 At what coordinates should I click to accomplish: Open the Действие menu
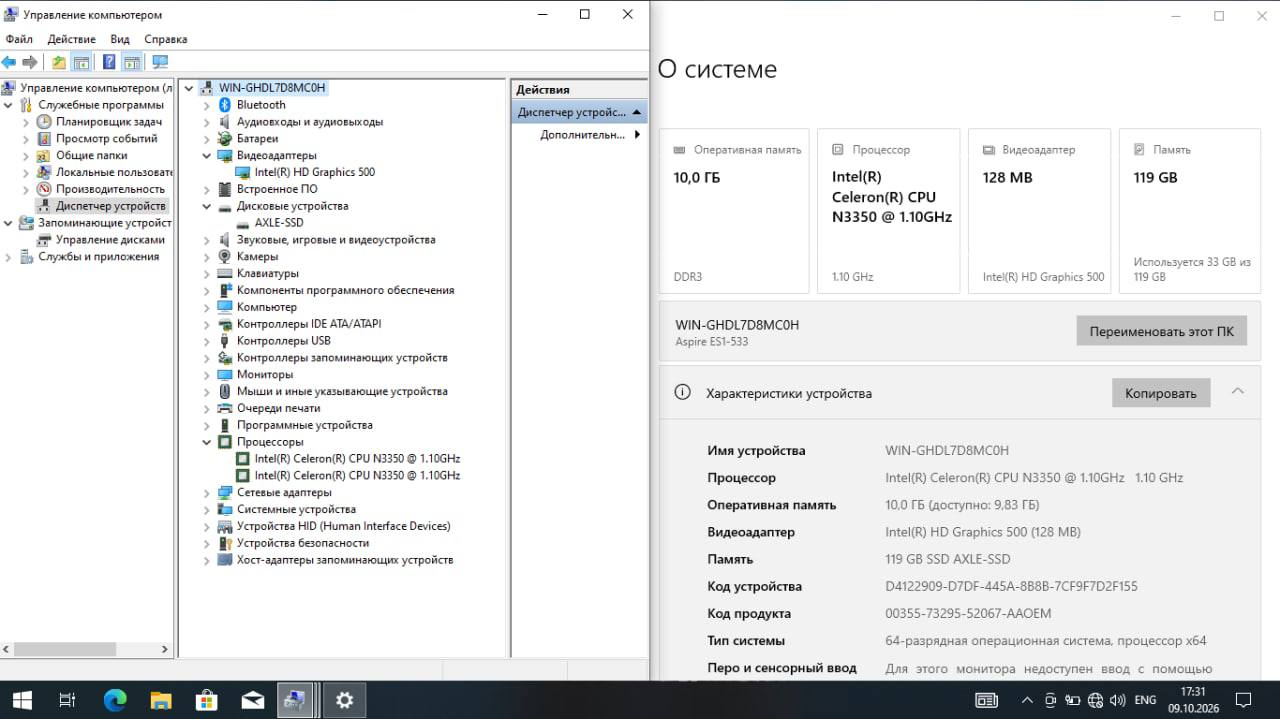pyautogui.click(x=72, y=39)
